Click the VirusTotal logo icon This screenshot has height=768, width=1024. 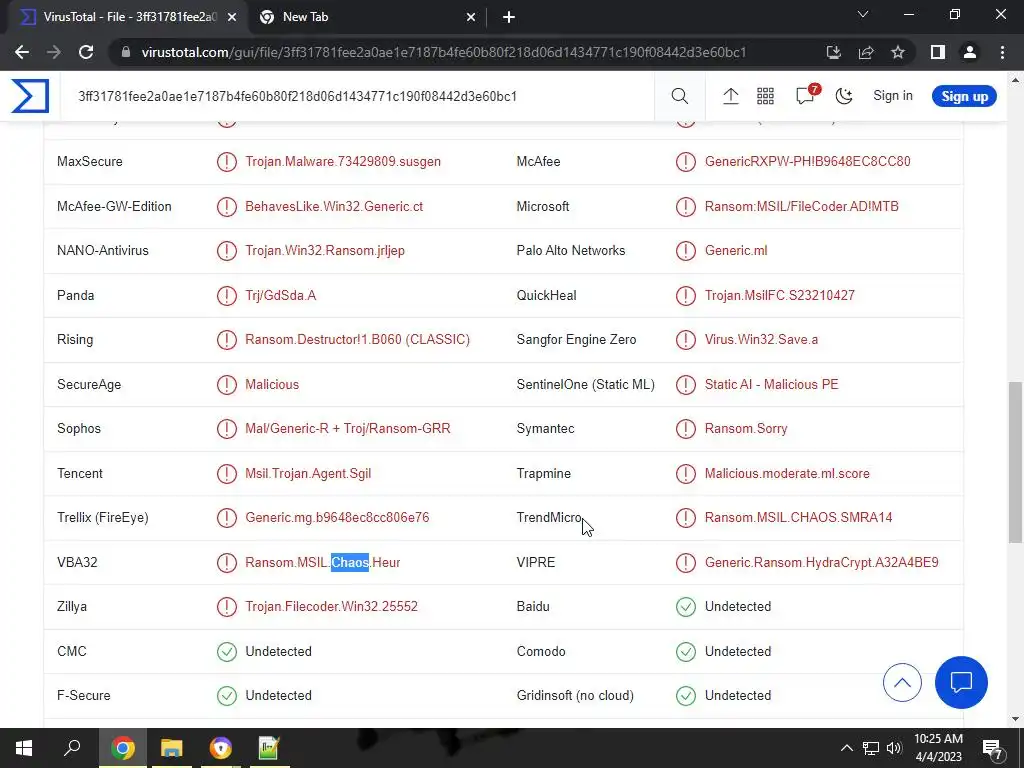pyautogui.click(x=30, y=96)
